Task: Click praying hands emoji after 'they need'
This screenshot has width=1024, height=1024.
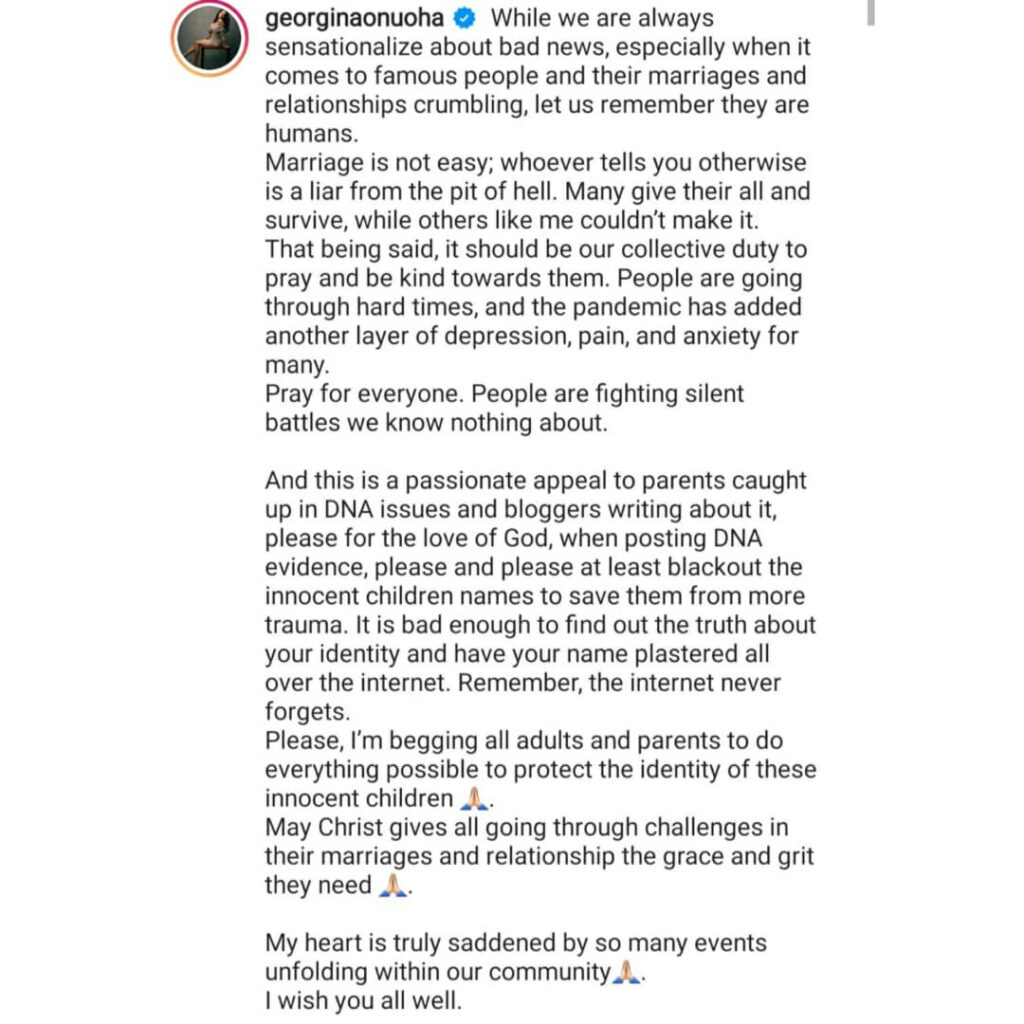Action: [394, 885]
